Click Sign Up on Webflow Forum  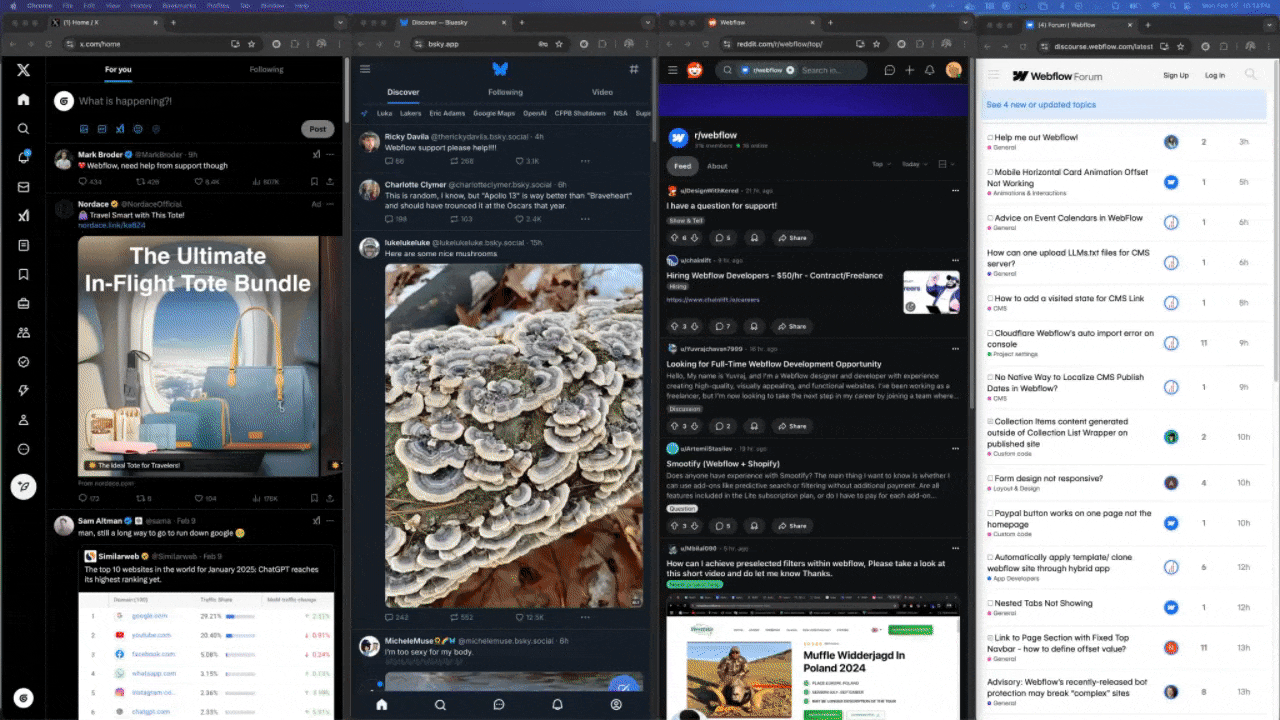[x=1175, y=76]
